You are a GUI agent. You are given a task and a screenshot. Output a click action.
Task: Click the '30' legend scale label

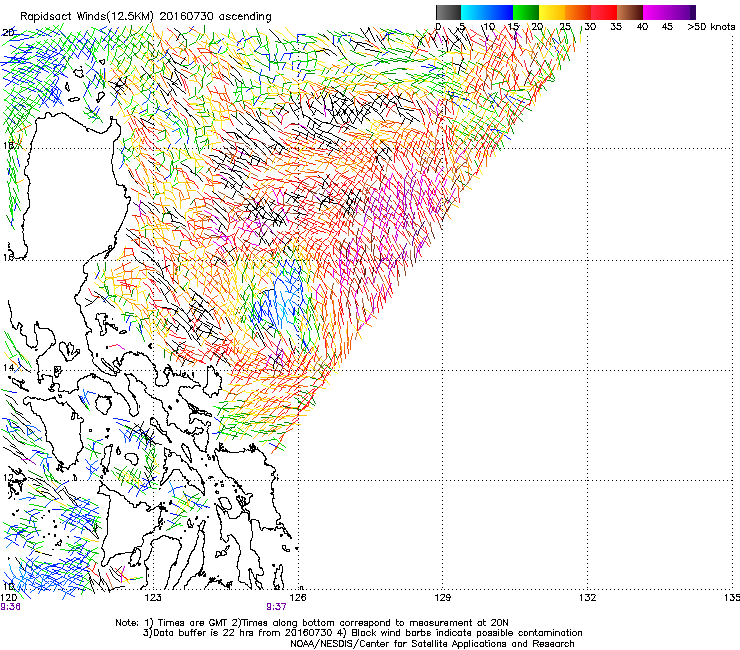coord(590,27)
